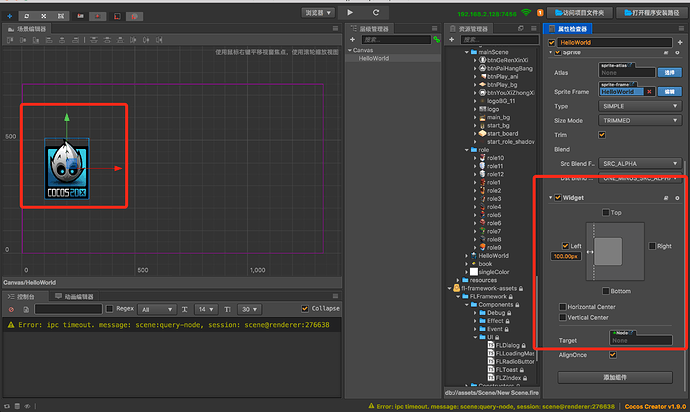Enable the Widget Top alignment
690x412 pixels.
(606, 213)
